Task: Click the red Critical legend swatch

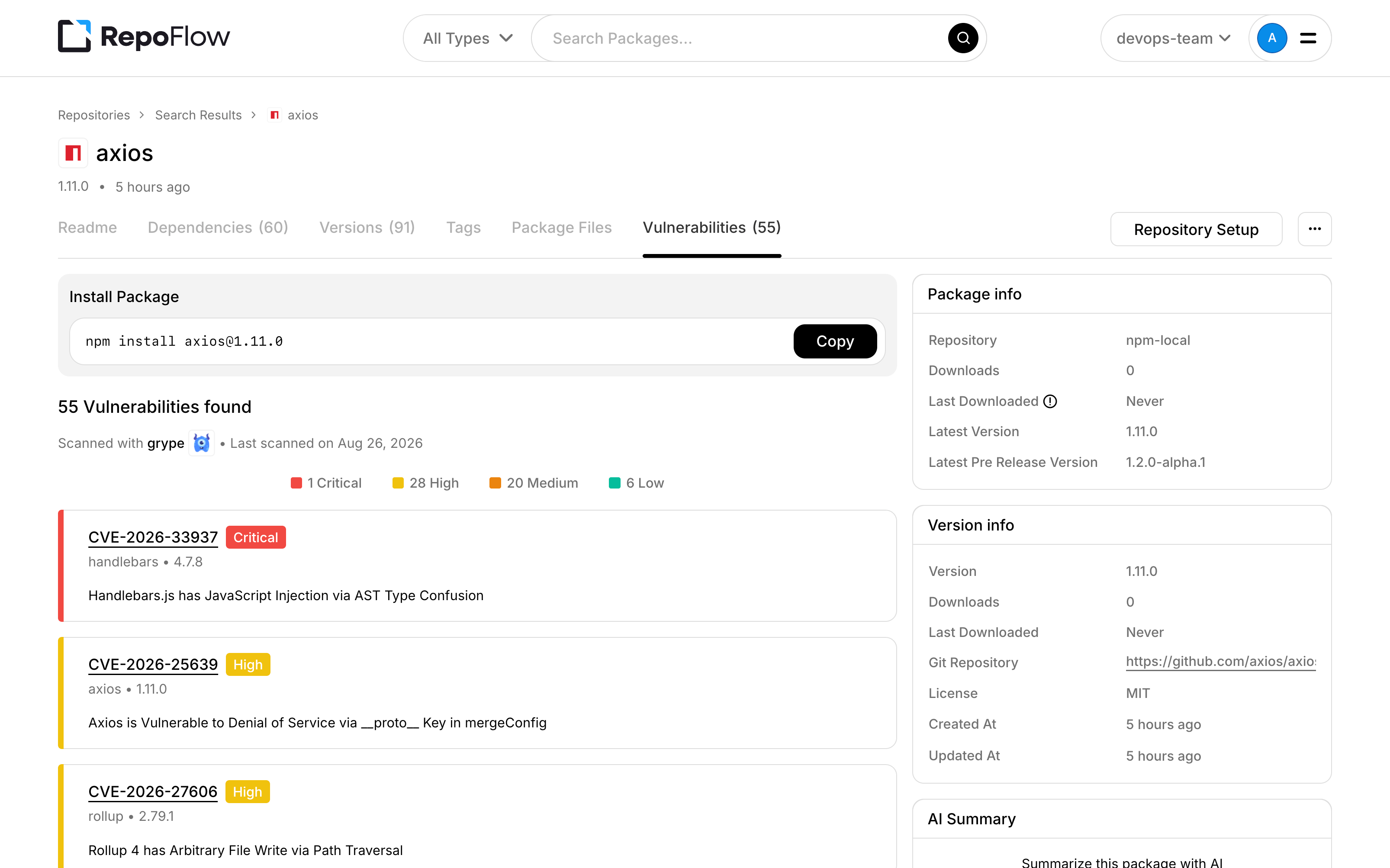Action: 296,483
